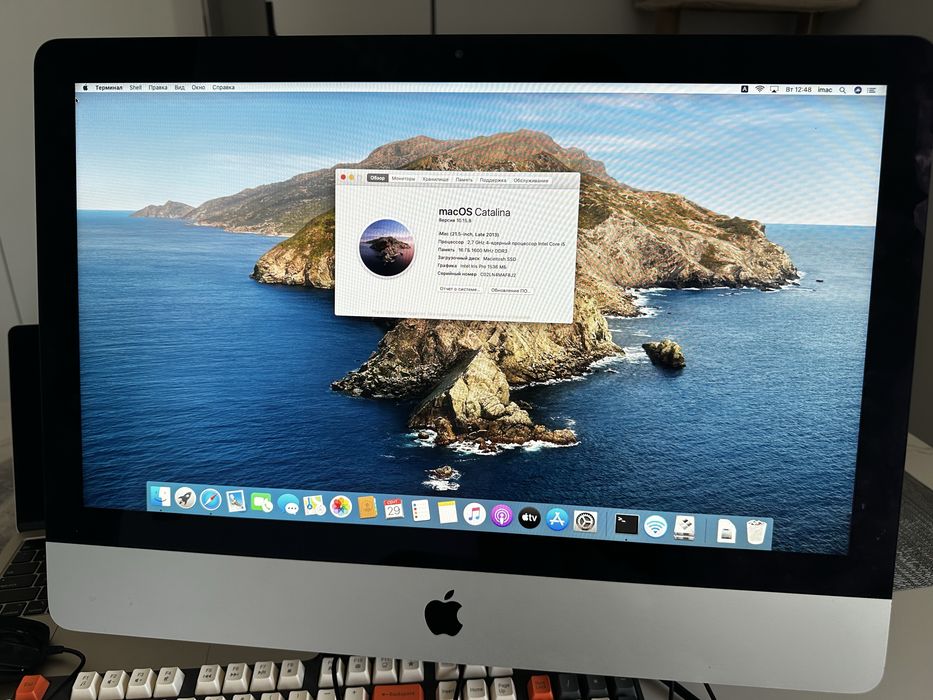The width and height of the screenshot is (933, 700).
Task: Switch to the Обслуживание tab
Action: [x=531, y=180]
